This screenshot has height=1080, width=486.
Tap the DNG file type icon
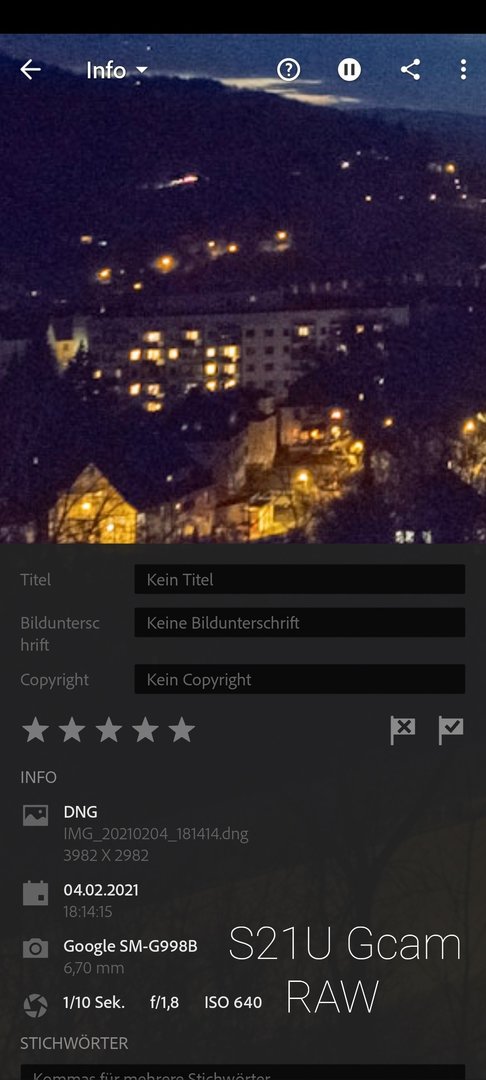pyautogui.click(x=36, y=816)
